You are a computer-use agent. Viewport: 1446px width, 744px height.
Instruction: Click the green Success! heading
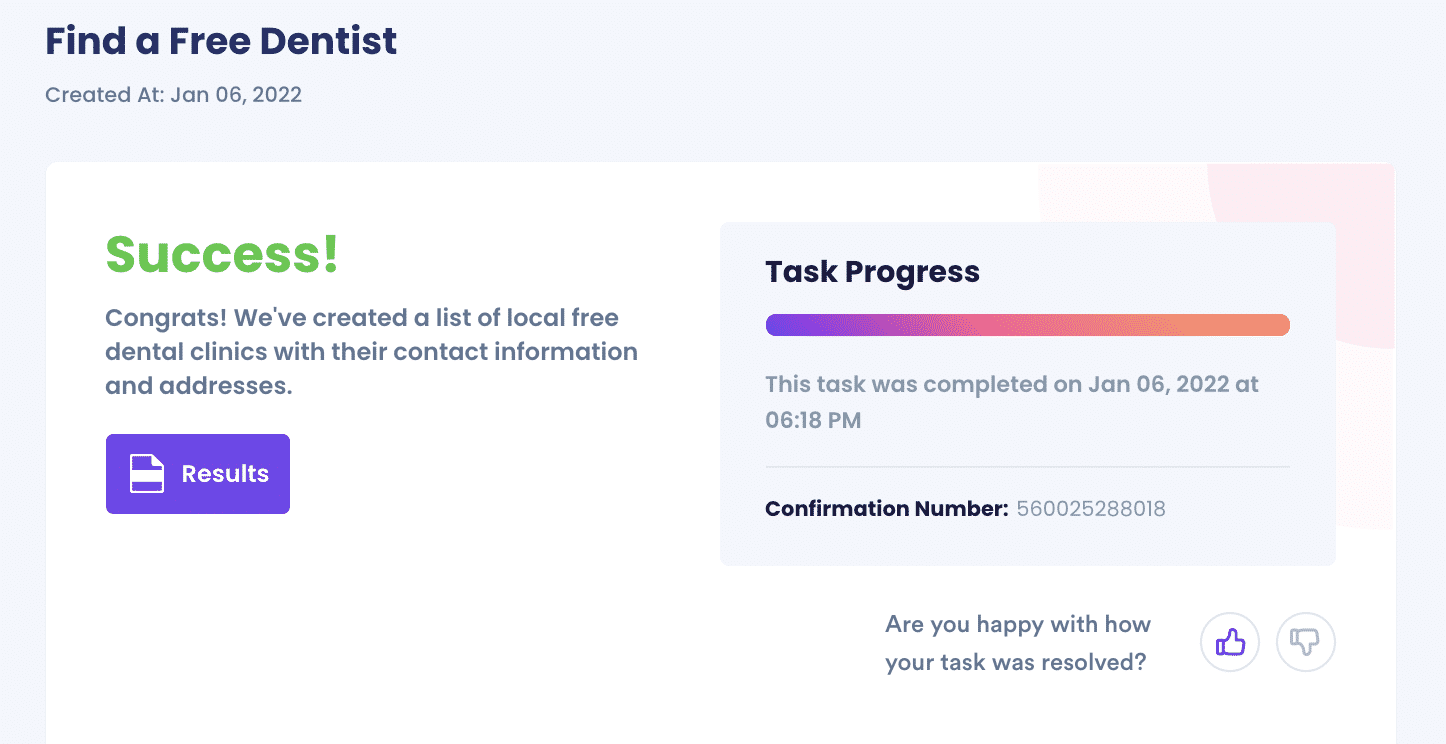point(222,254)
